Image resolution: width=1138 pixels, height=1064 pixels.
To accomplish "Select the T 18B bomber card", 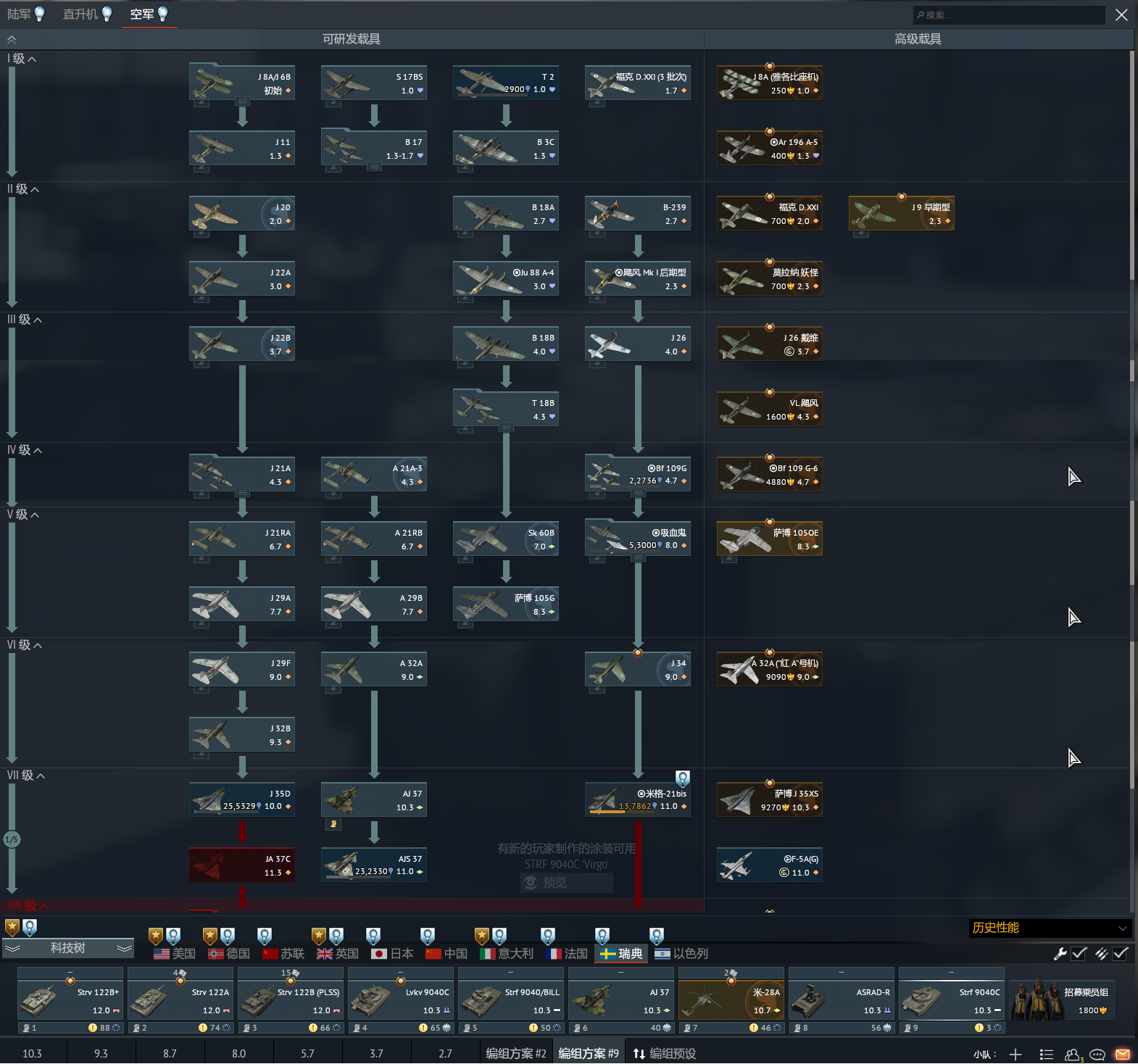I will point(506,410).
